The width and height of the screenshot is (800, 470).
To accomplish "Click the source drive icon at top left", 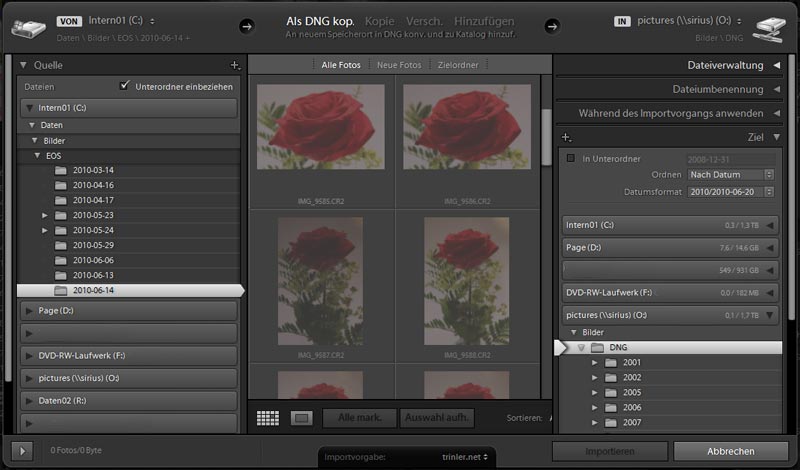I will (x=29, y=28).
